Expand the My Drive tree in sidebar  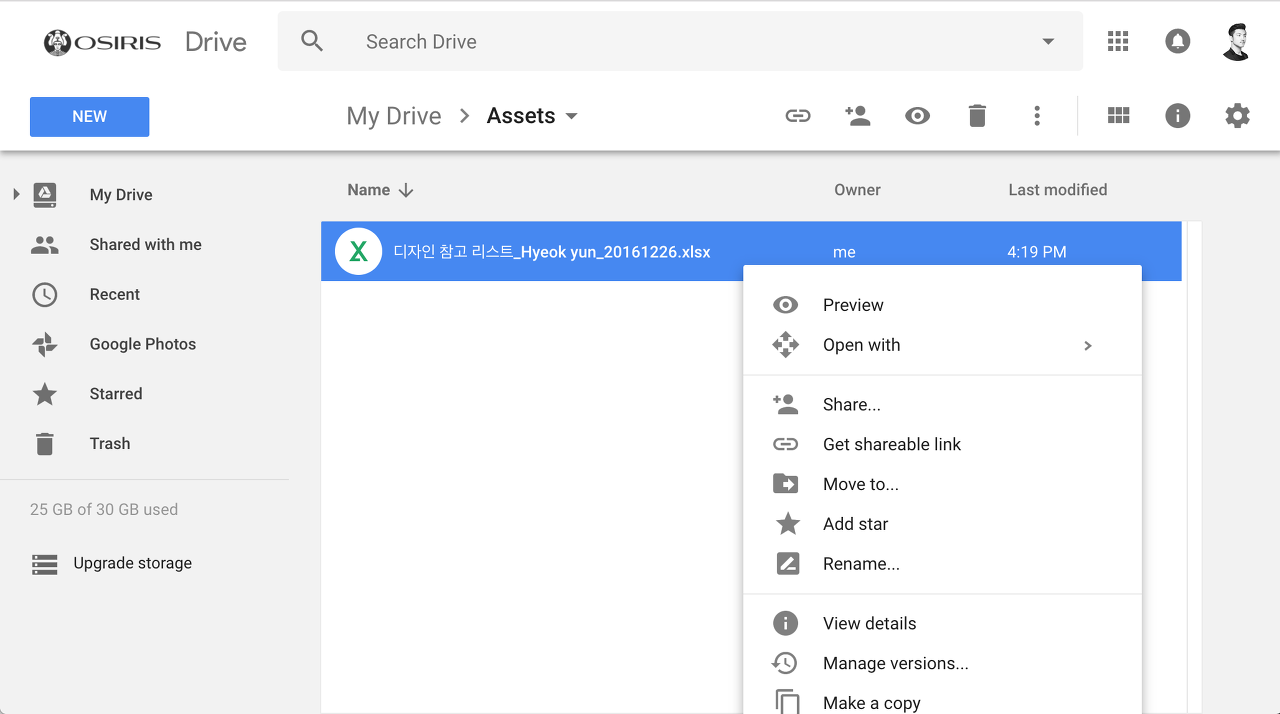pos(16,194)
